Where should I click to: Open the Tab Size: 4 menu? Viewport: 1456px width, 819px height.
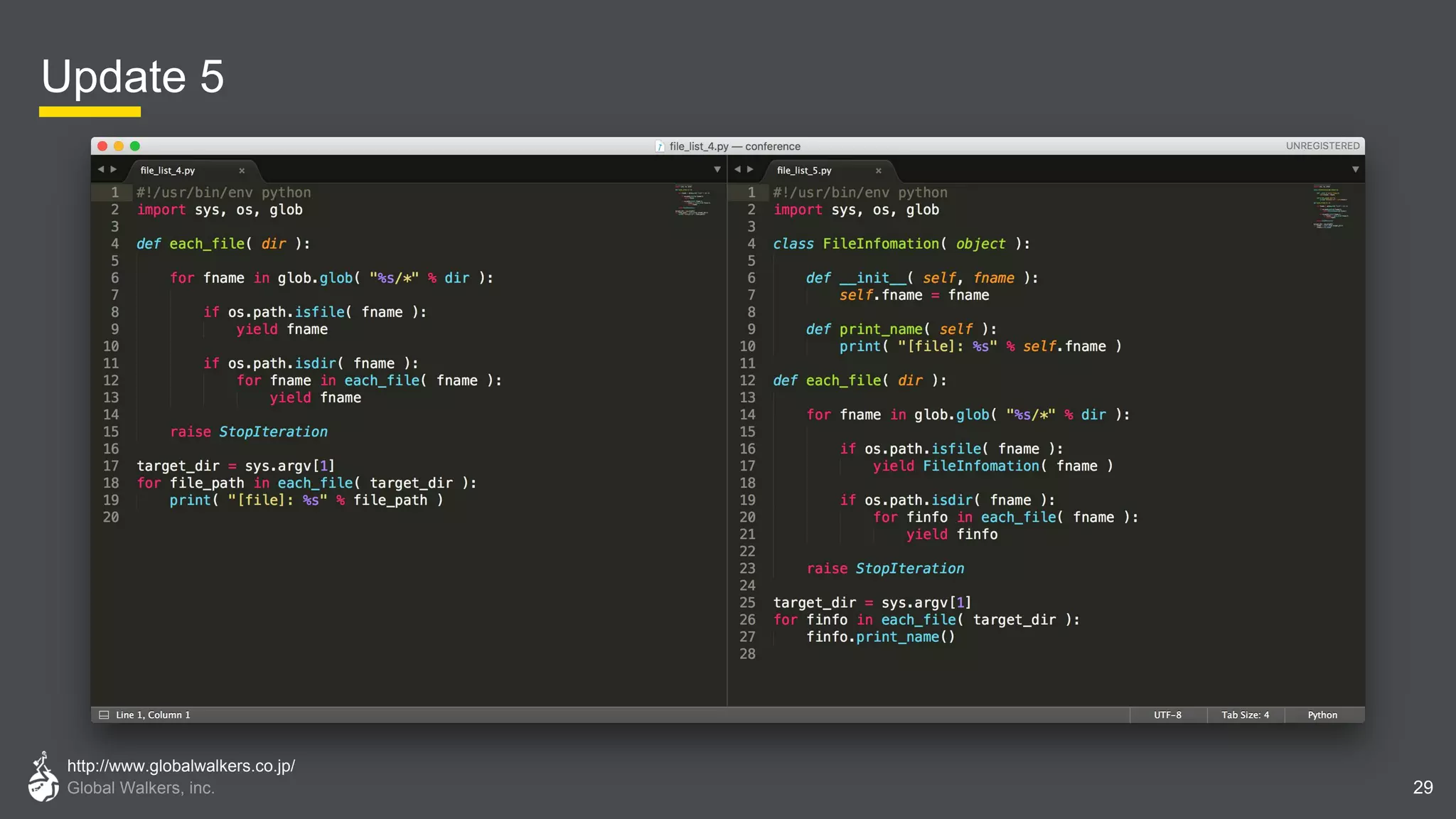point(1245,715)
